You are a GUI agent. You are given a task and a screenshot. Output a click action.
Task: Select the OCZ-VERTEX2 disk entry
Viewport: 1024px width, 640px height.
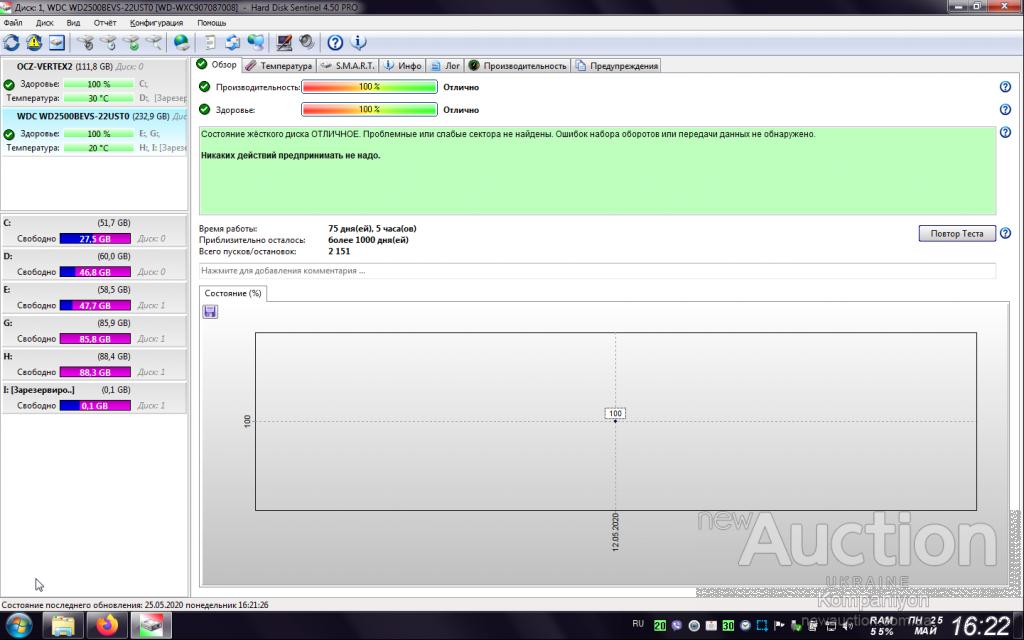pyautogui.click(x=93, y=82)
